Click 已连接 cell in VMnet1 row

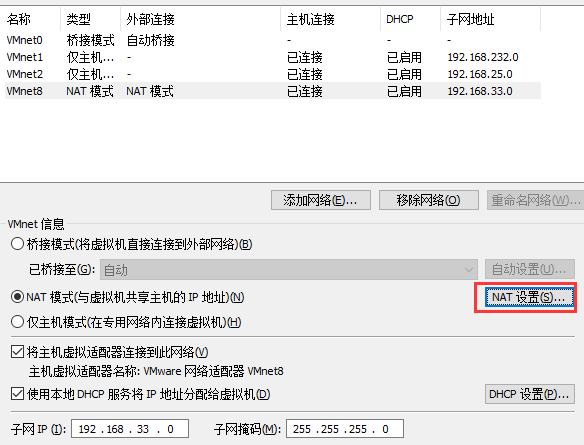point(305,57)
